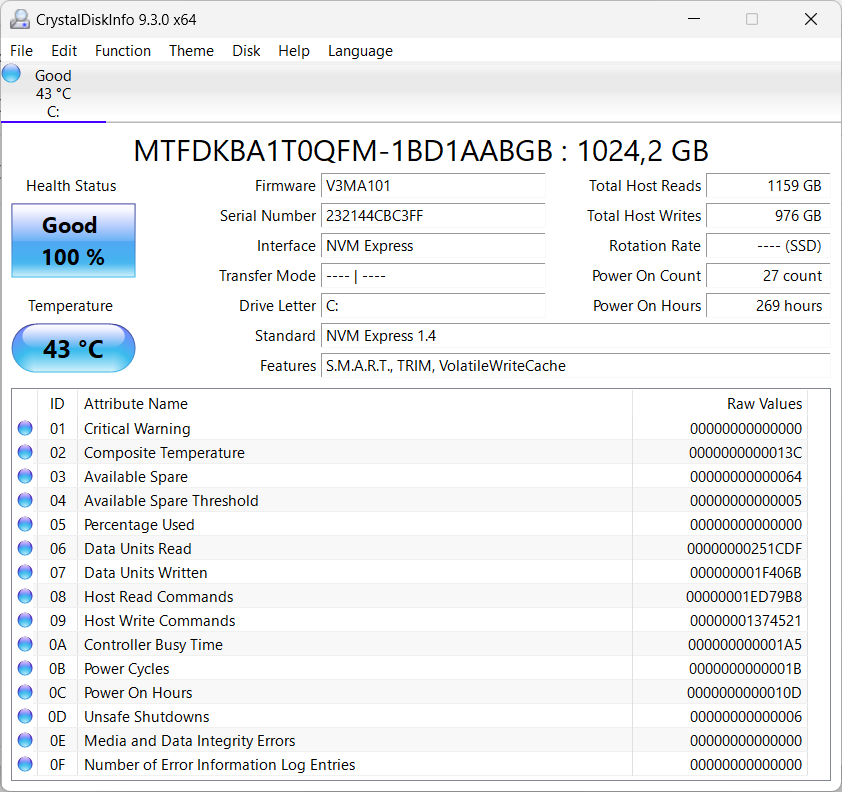Click the blue status orb beside Critical Warning
This screenshot has width=842, height=792.
[25, 429]
